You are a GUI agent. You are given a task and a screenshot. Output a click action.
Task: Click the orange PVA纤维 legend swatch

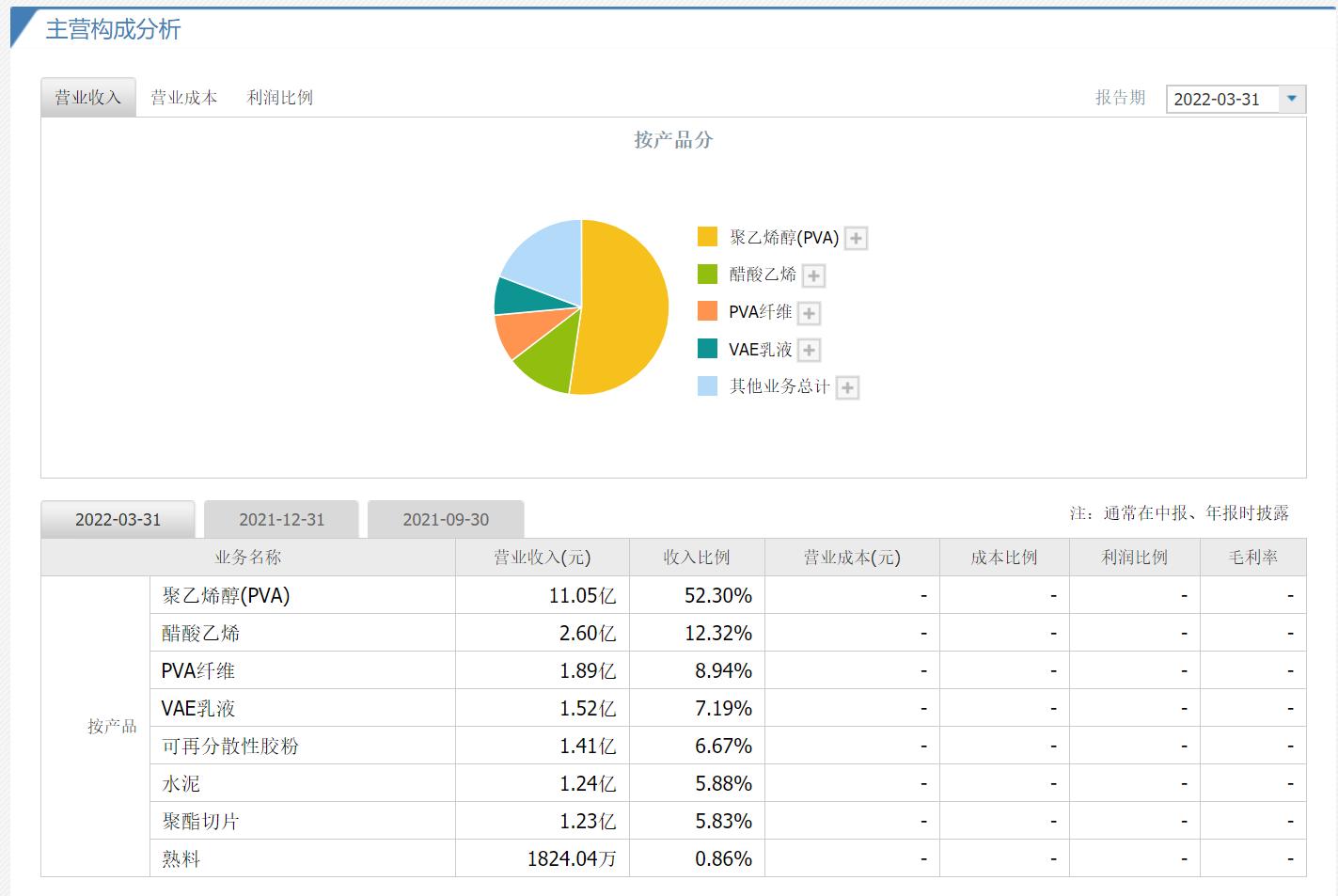(x=707, y=311)
